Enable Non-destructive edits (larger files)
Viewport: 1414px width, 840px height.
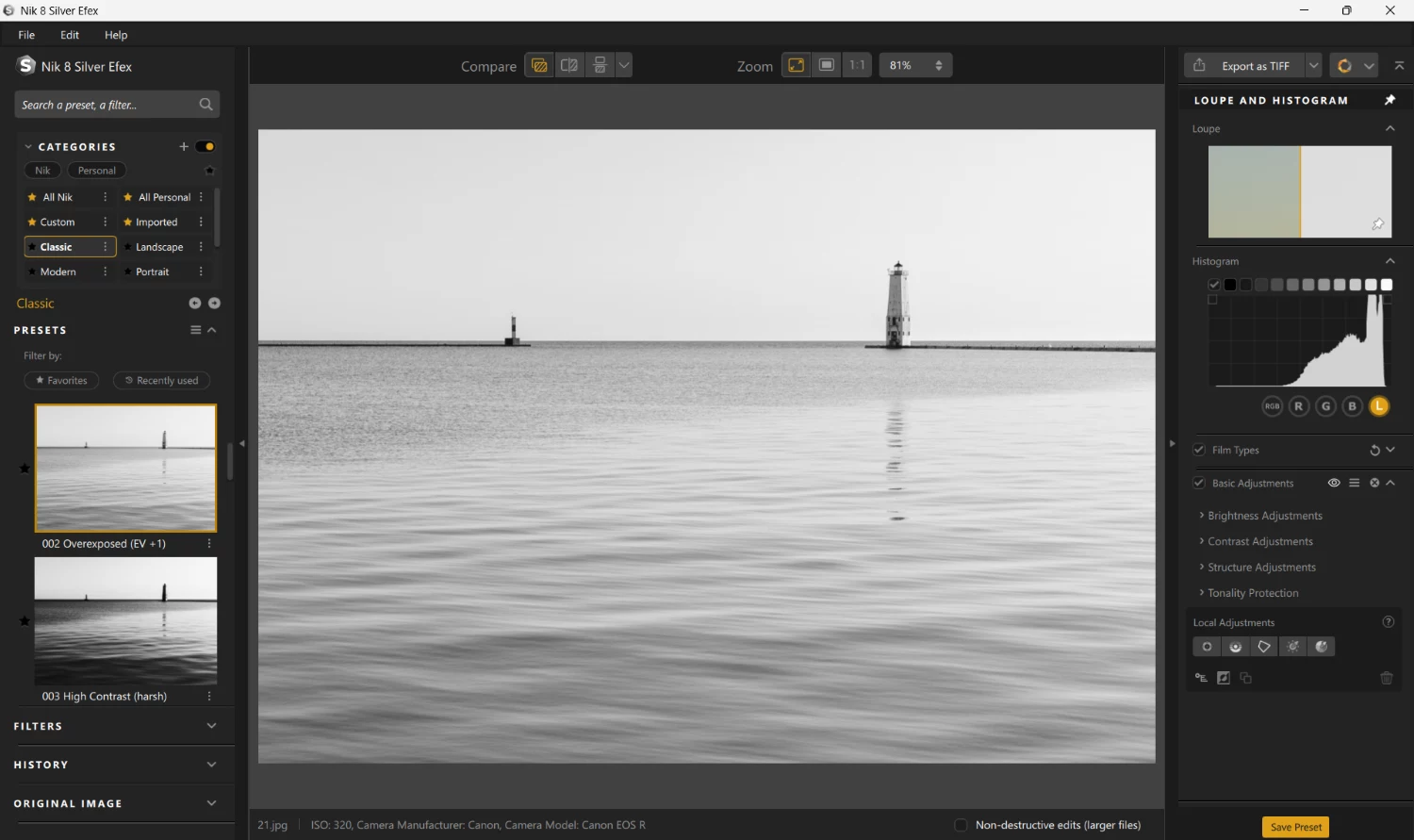pos(960,825)
